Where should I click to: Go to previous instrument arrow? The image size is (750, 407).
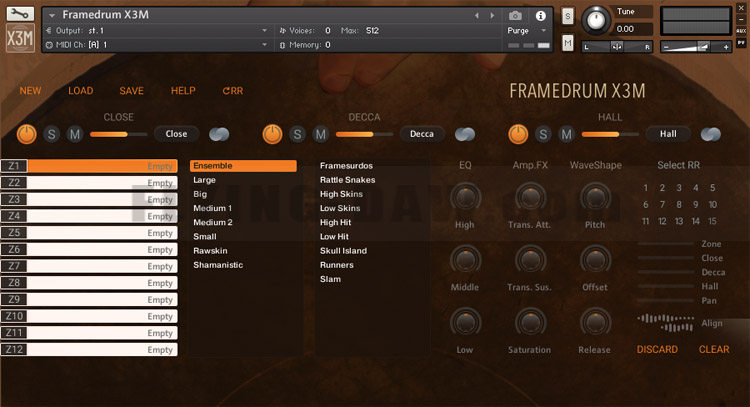coord(477,16)
